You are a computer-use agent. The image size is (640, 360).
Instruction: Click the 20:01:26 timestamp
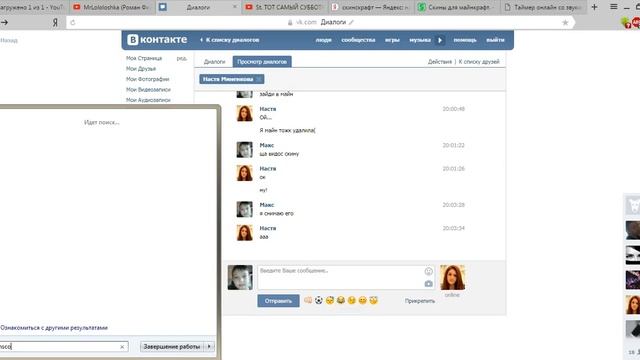coord(453,169)
